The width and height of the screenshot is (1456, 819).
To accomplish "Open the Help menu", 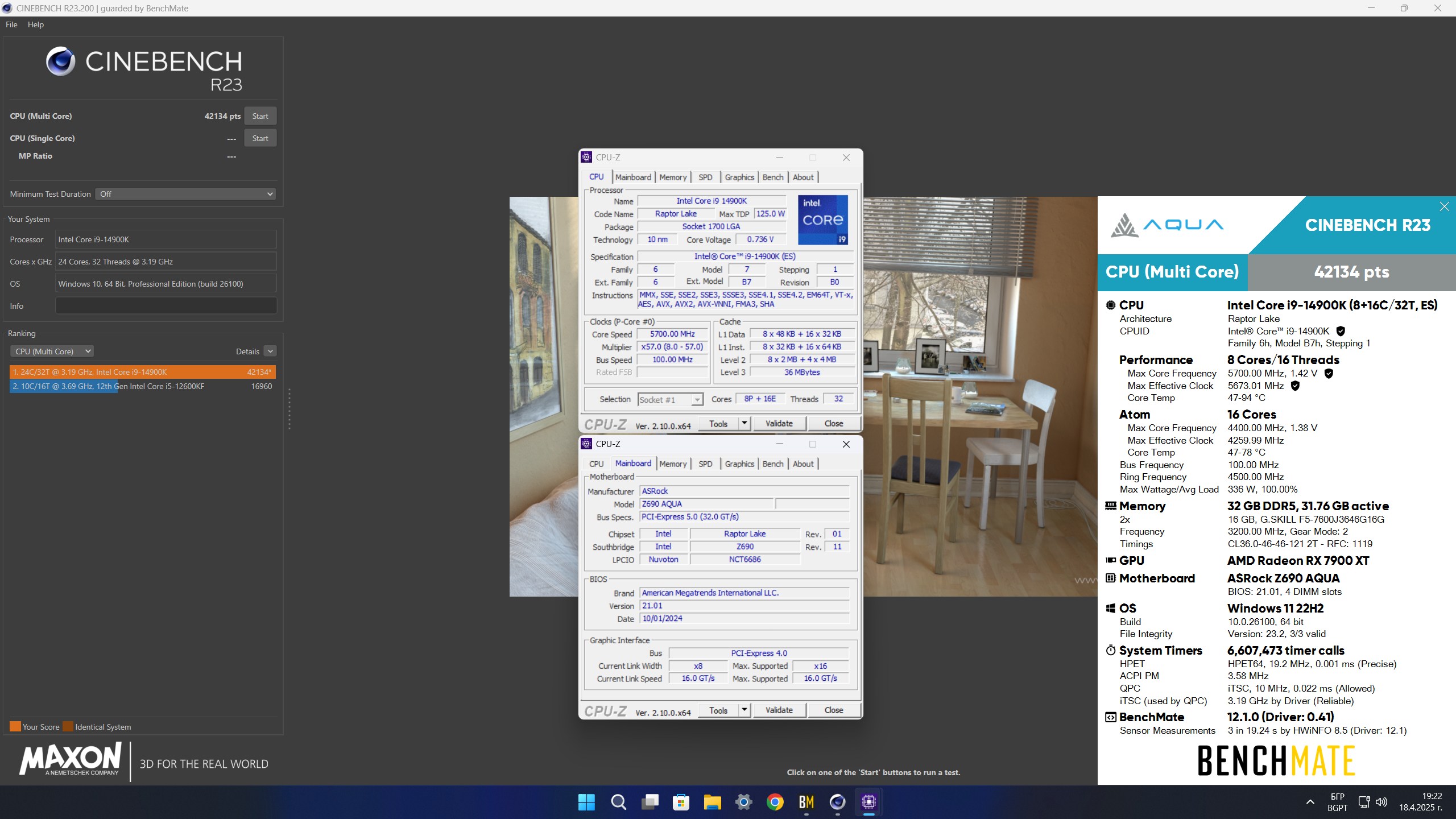I will pos(36,24).
